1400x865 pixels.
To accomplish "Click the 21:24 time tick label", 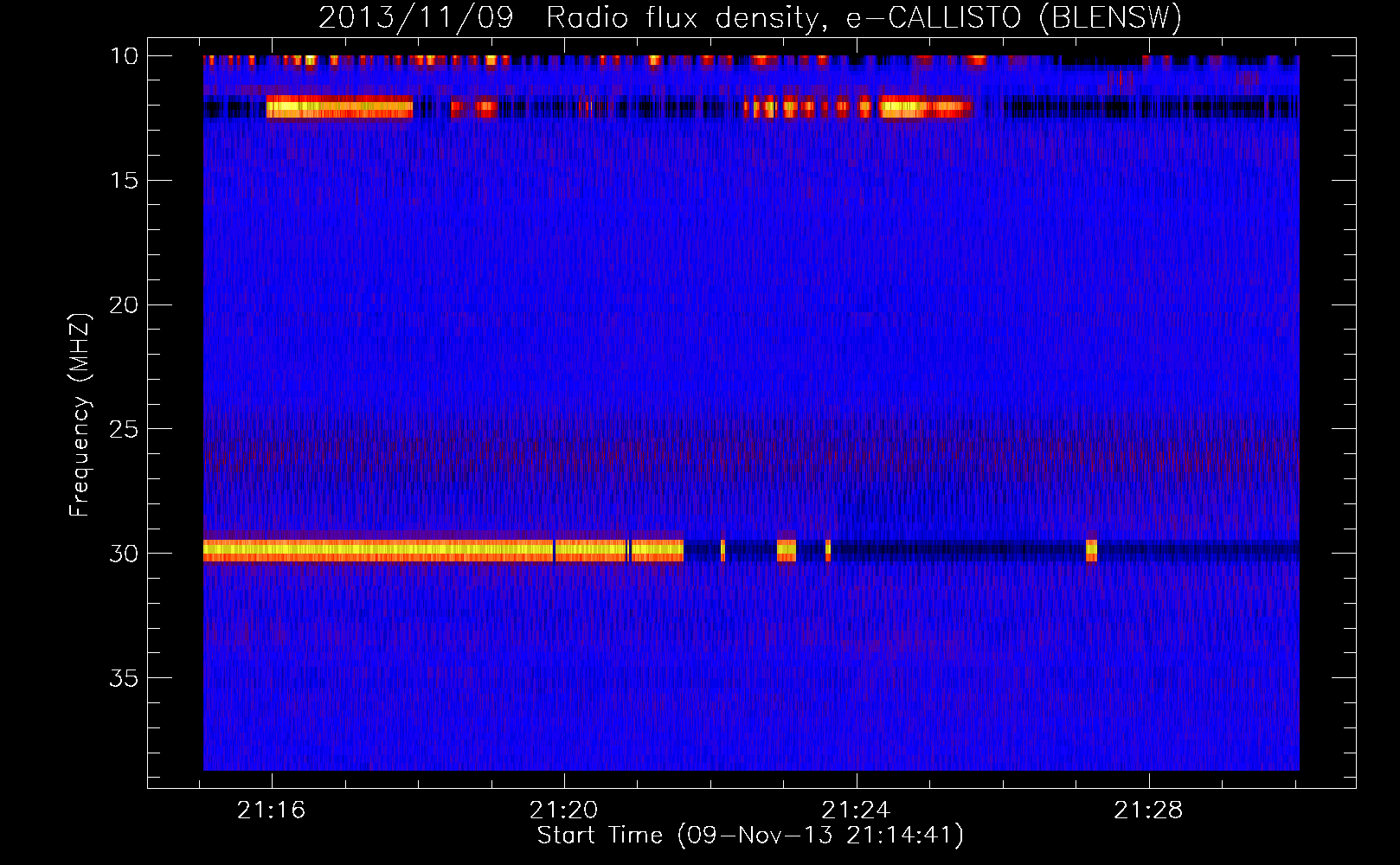I will pyautogui.click(x=857, y=811).
